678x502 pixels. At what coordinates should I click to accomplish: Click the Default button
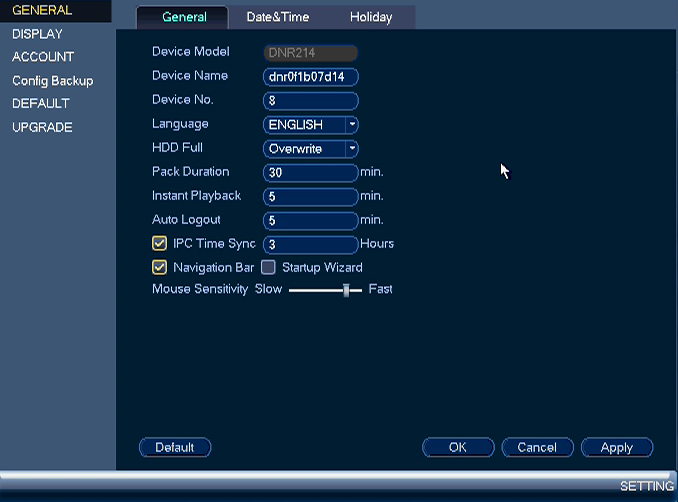[175, 448]
